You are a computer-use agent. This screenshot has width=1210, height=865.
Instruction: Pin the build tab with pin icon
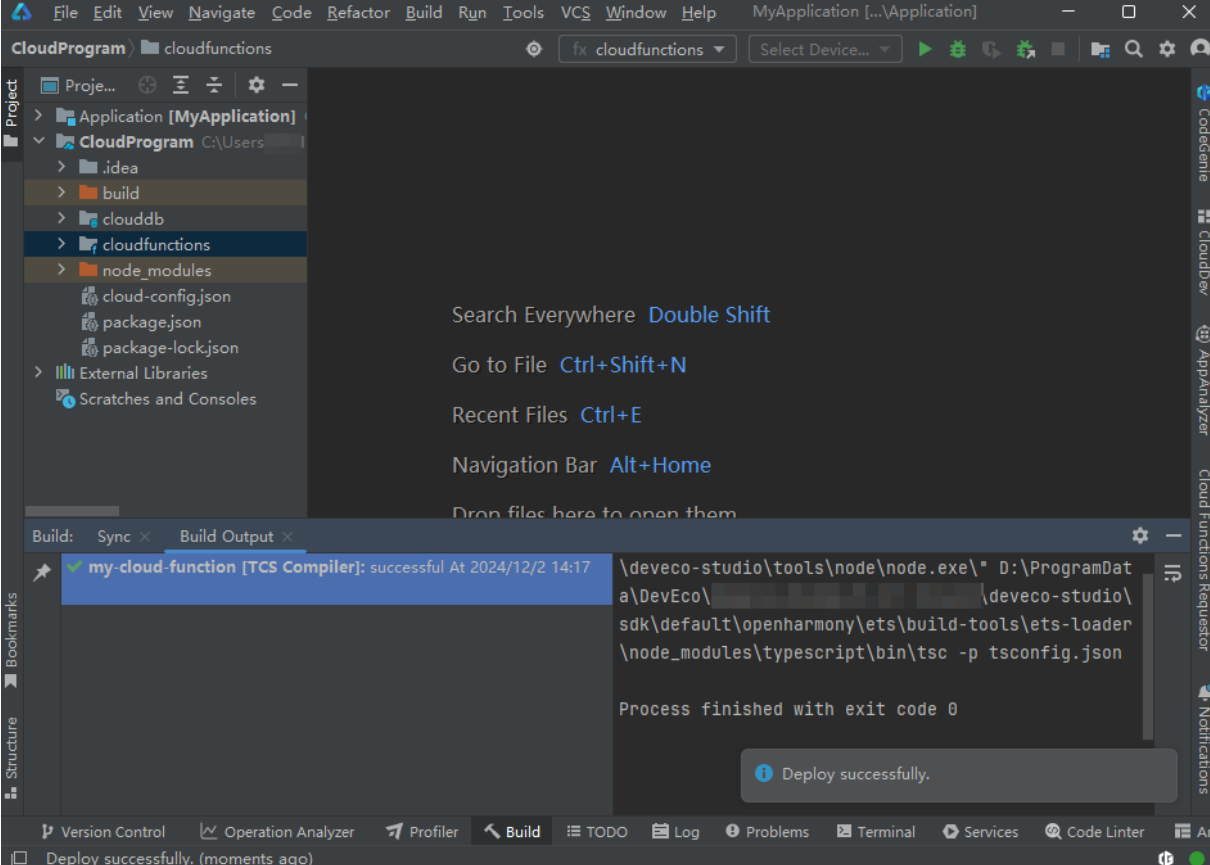coord(42,573)
